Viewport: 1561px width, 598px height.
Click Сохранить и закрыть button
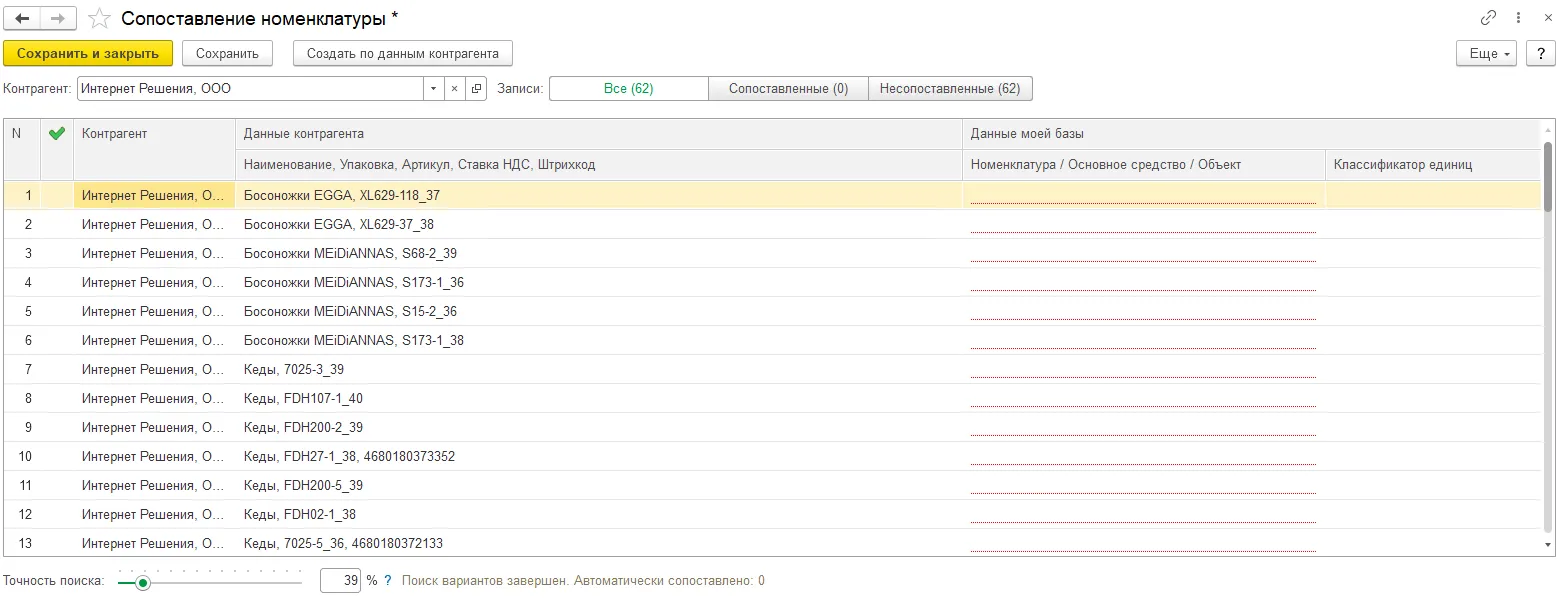(88, 53)
